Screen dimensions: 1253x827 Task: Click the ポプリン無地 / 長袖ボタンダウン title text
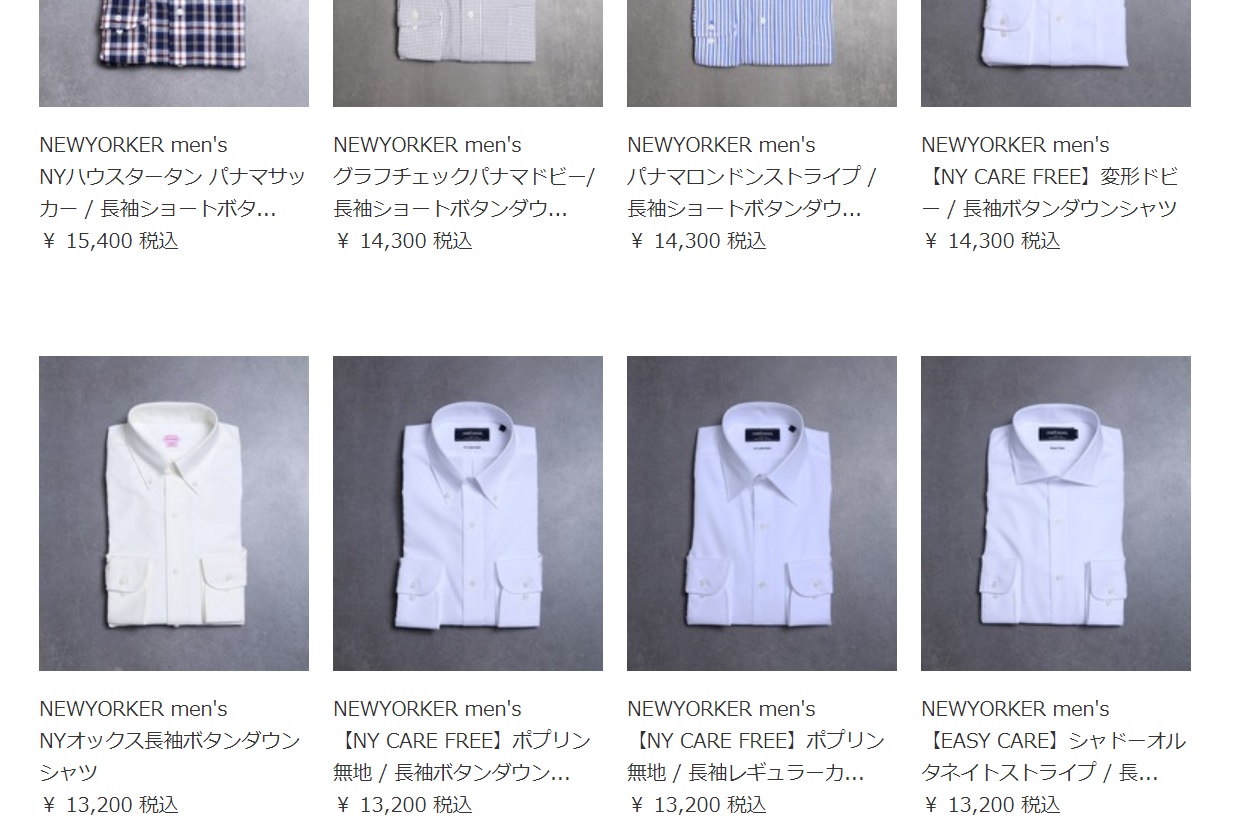(462, 756)
